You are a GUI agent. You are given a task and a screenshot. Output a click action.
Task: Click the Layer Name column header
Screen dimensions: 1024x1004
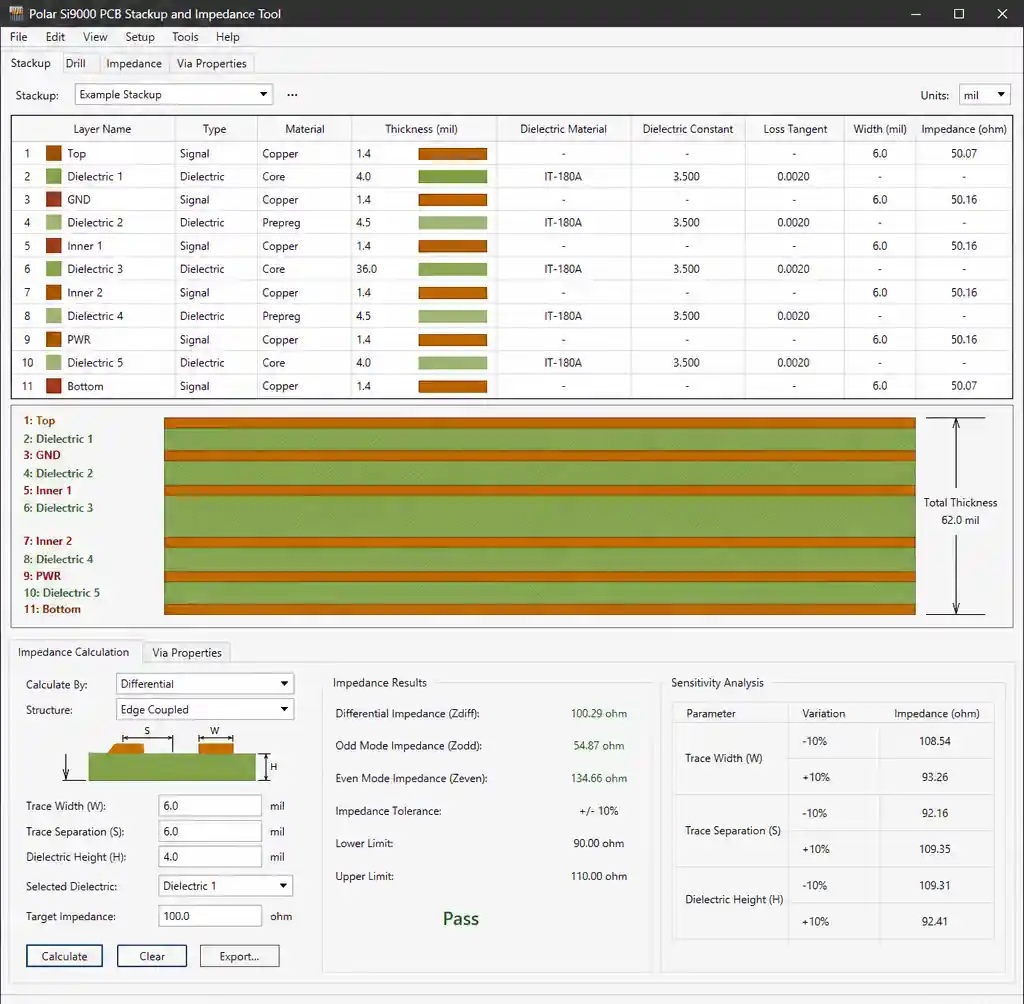102,129
